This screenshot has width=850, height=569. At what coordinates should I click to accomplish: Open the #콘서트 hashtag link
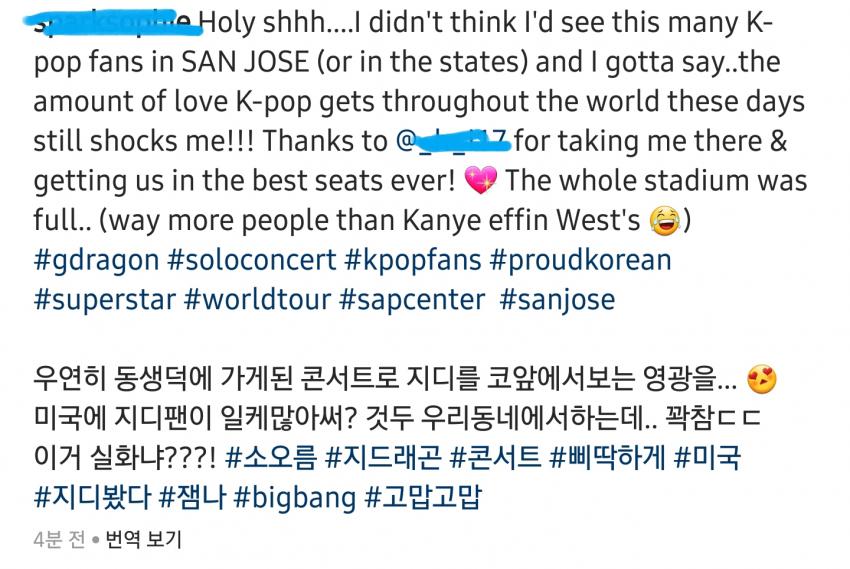coord(495,457)
